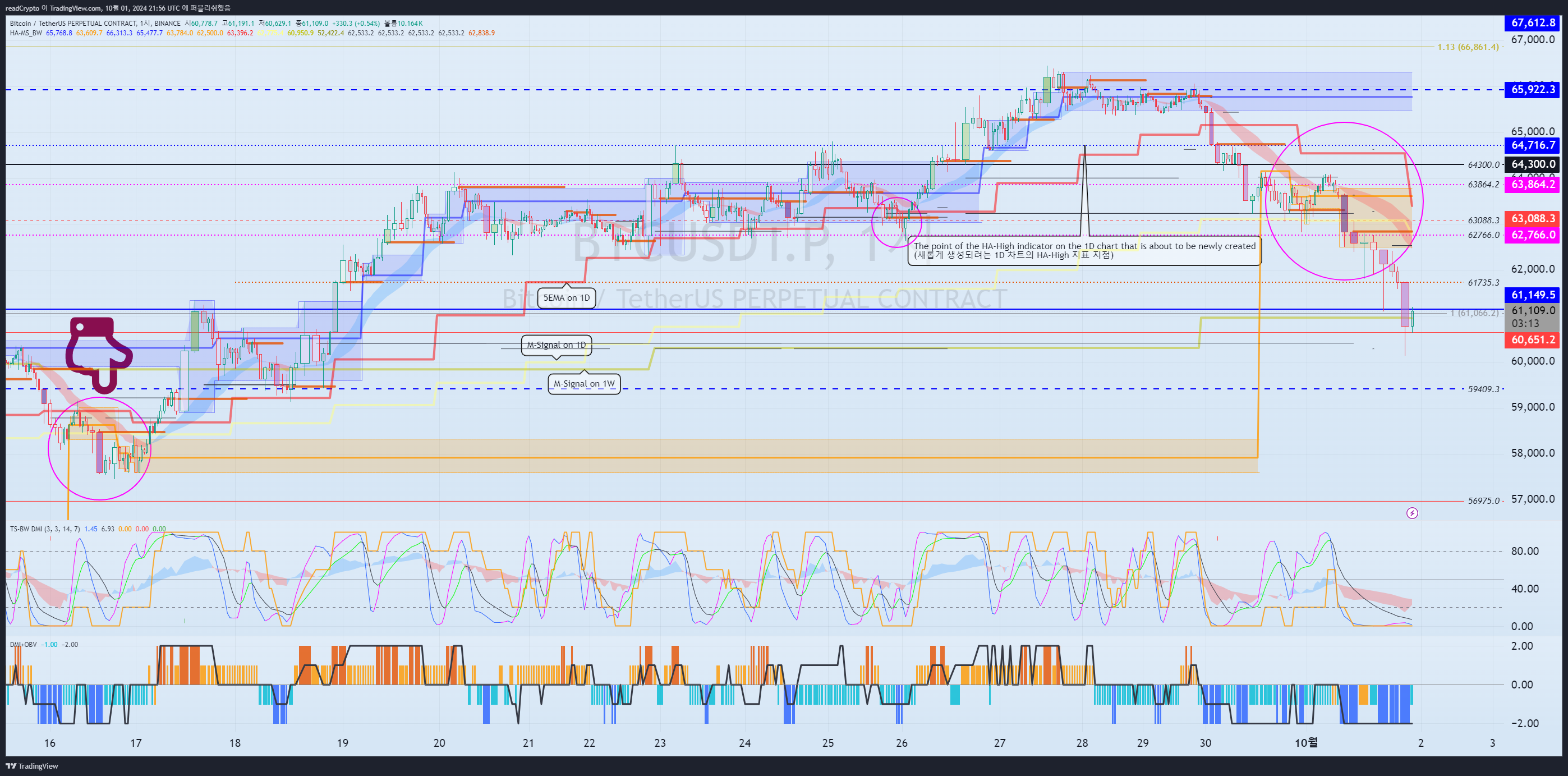Image resolution: width=1568 pixels, height=776 pixels.
Task: Click the 59409.3 horizontal line label
Action: pos(1483,389)
